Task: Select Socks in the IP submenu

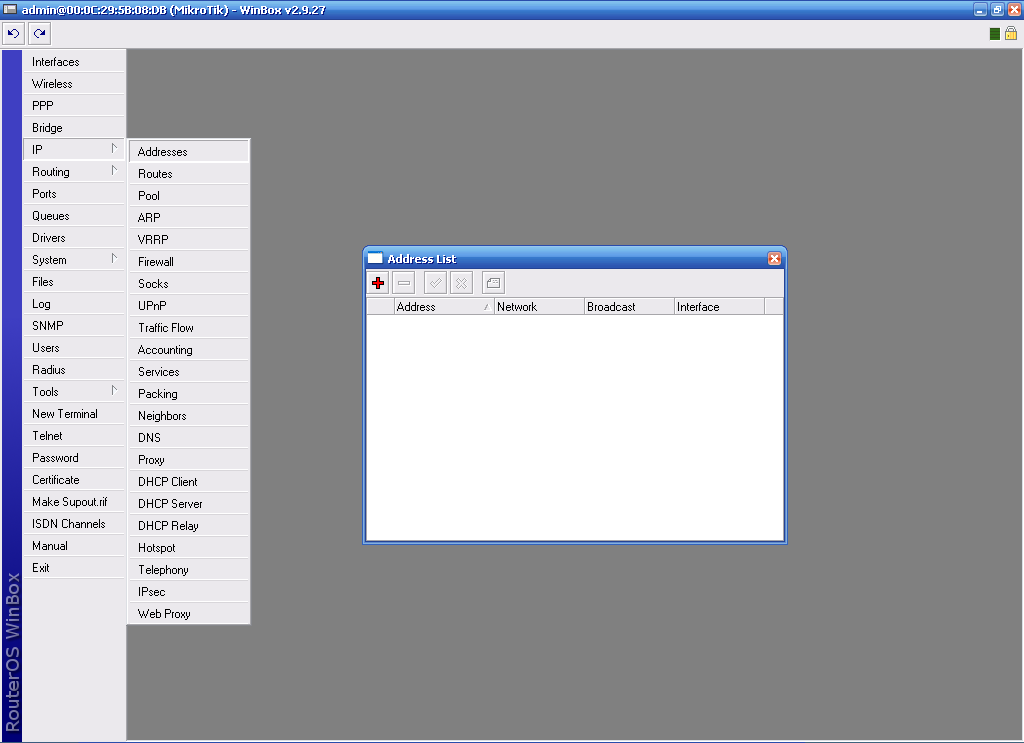Action: [189, 284]
